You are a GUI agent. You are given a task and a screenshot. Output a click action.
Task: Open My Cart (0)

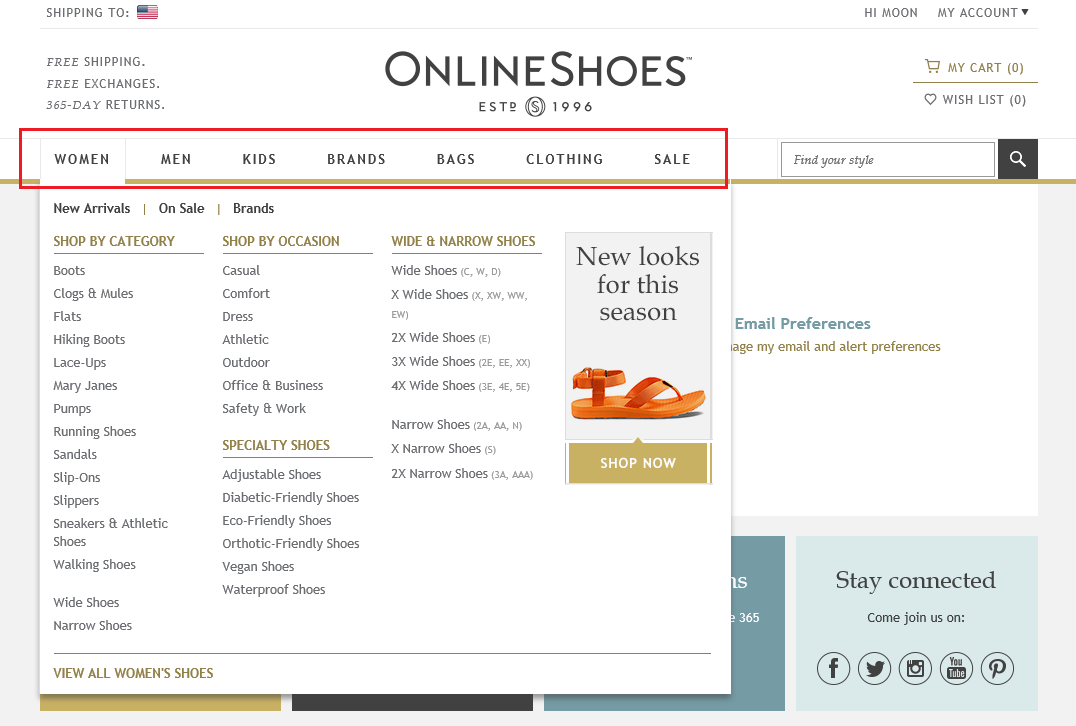coord(974,67)
